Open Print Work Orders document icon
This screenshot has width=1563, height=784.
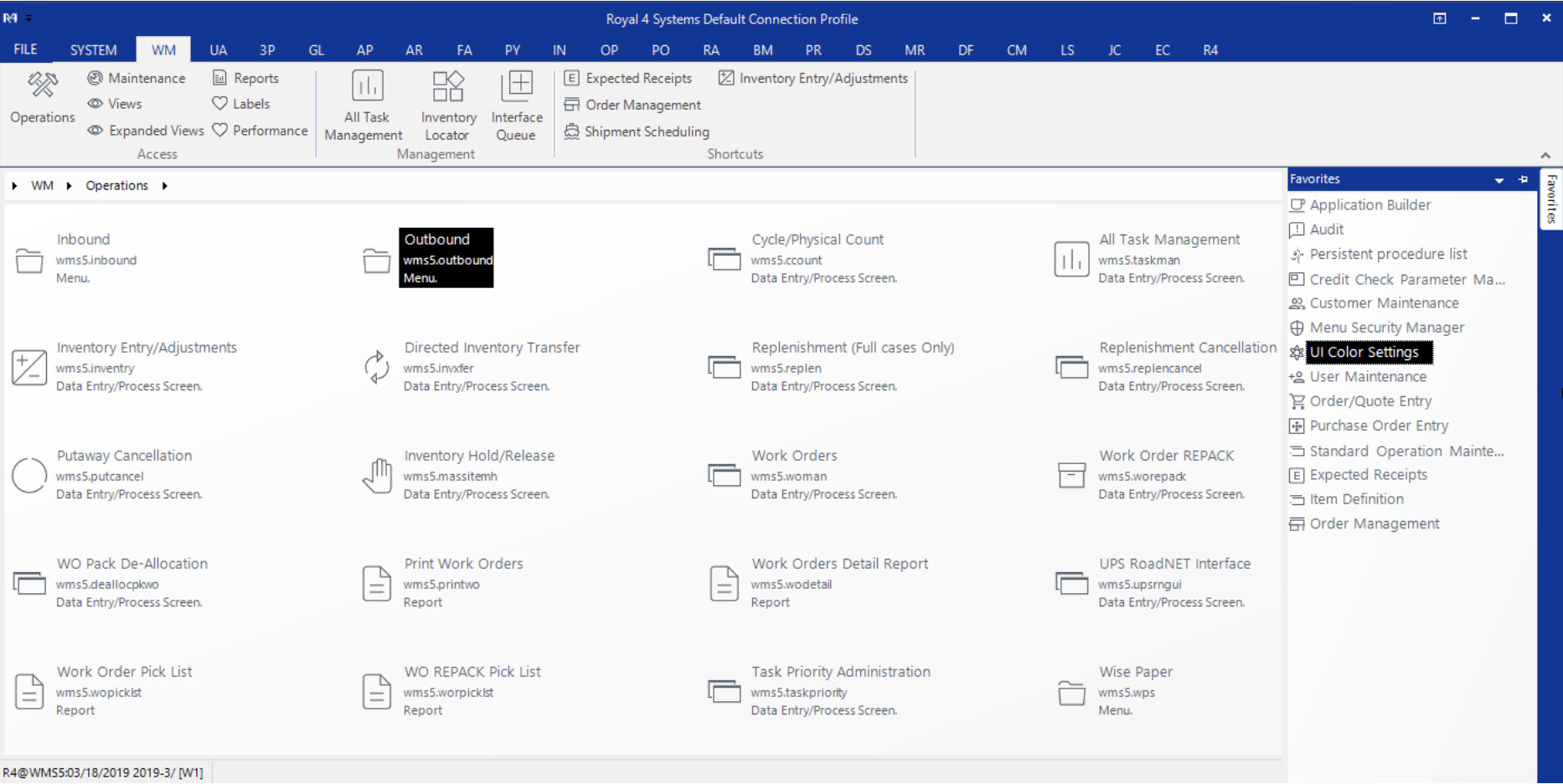point(377,583)
